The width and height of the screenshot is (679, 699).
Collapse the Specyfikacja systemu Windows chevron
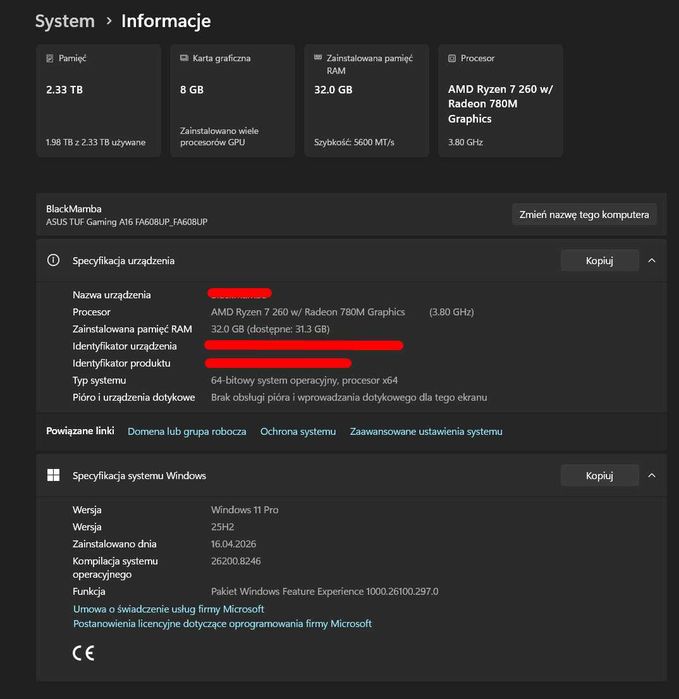click(651, 475)
